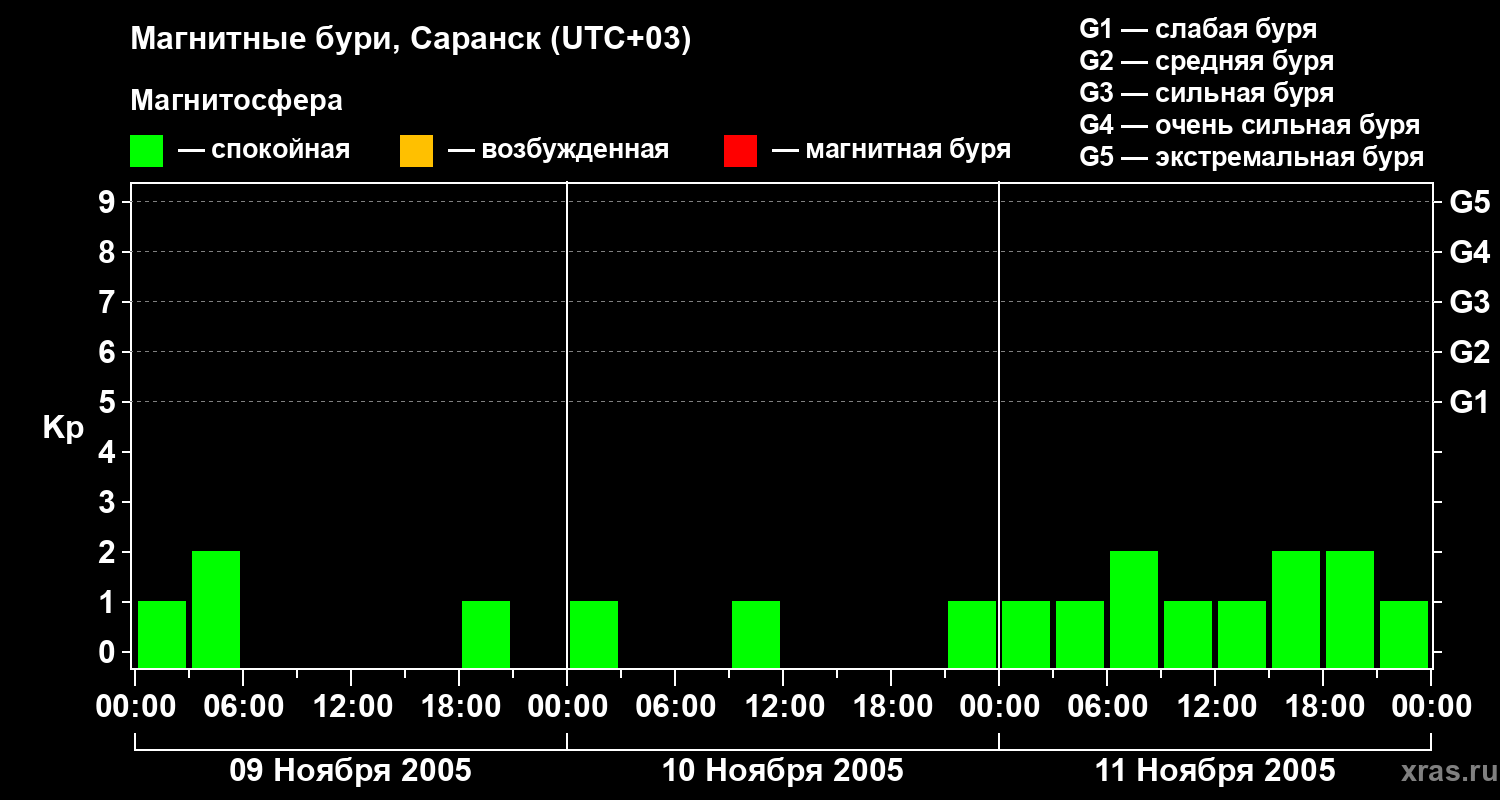This screenshot has height=800, width=1500.
Task: Select the orange 'возбужденная' legend swatch
Action: click(416, 151)
